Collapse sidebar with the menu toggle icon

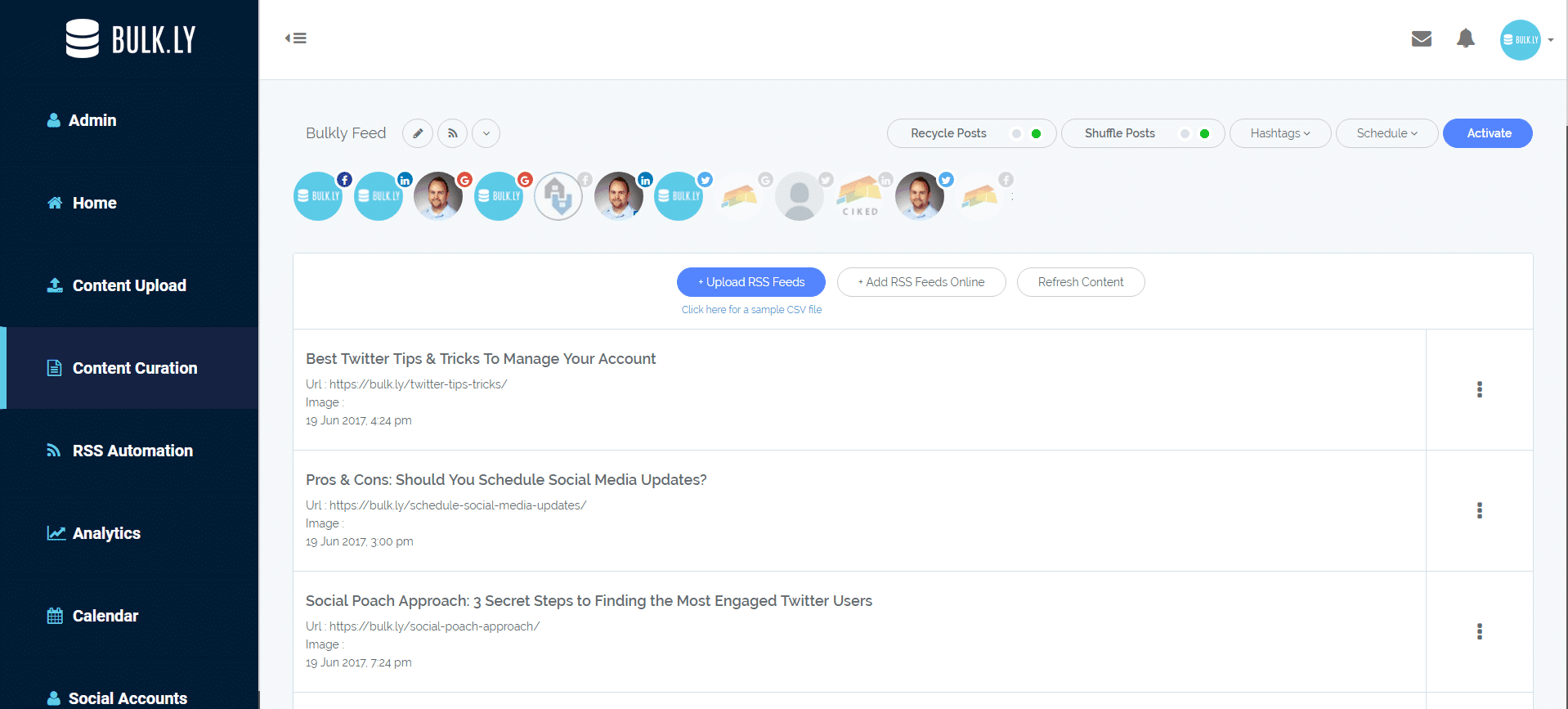pos(296,38)
